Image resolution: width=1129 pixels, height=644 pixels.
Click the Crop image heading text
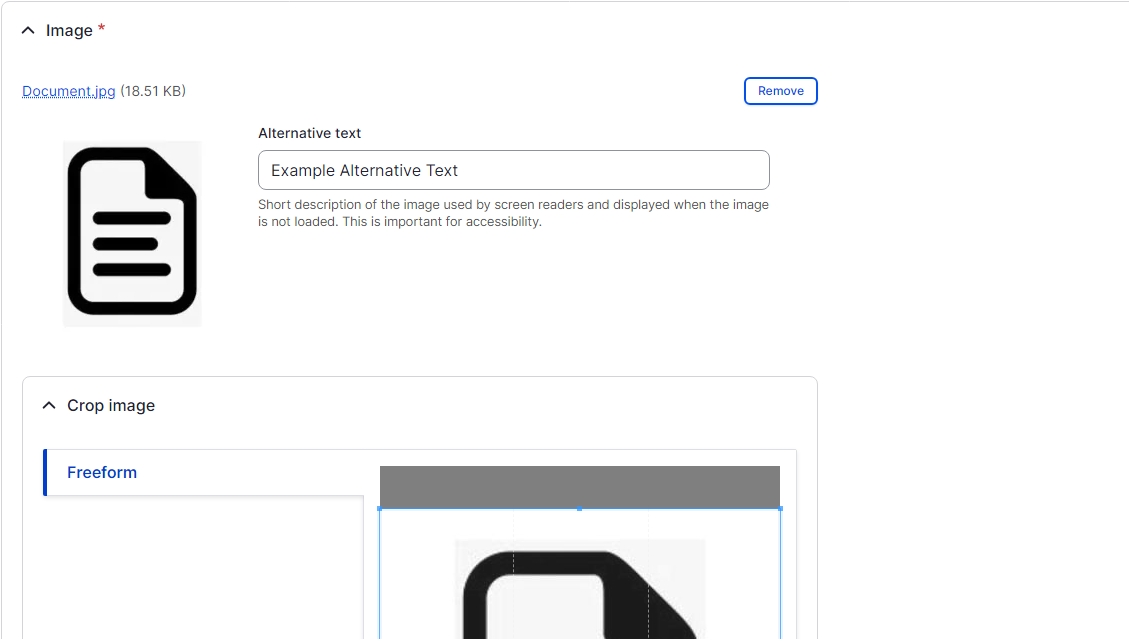pyautogui.click(x=111, y=406)
